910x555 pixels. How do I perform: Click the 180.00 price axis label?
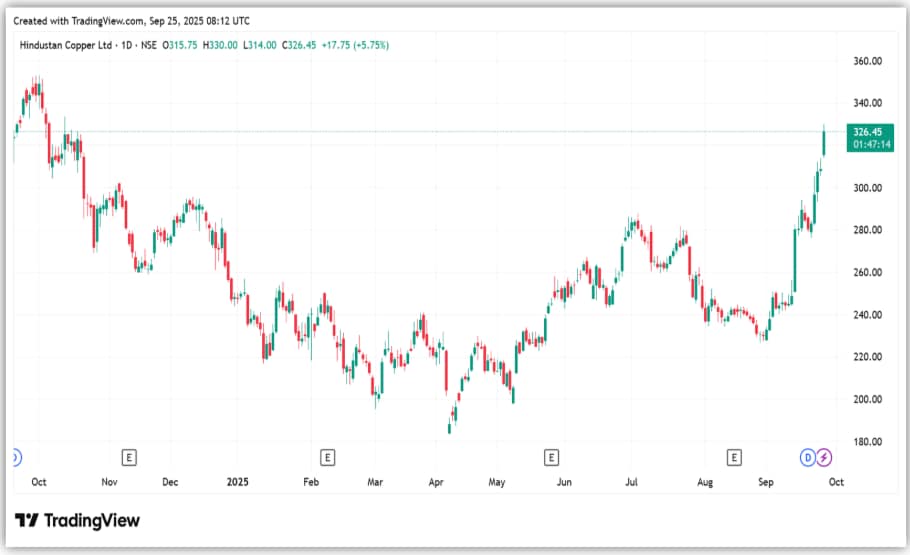point(866,441)
